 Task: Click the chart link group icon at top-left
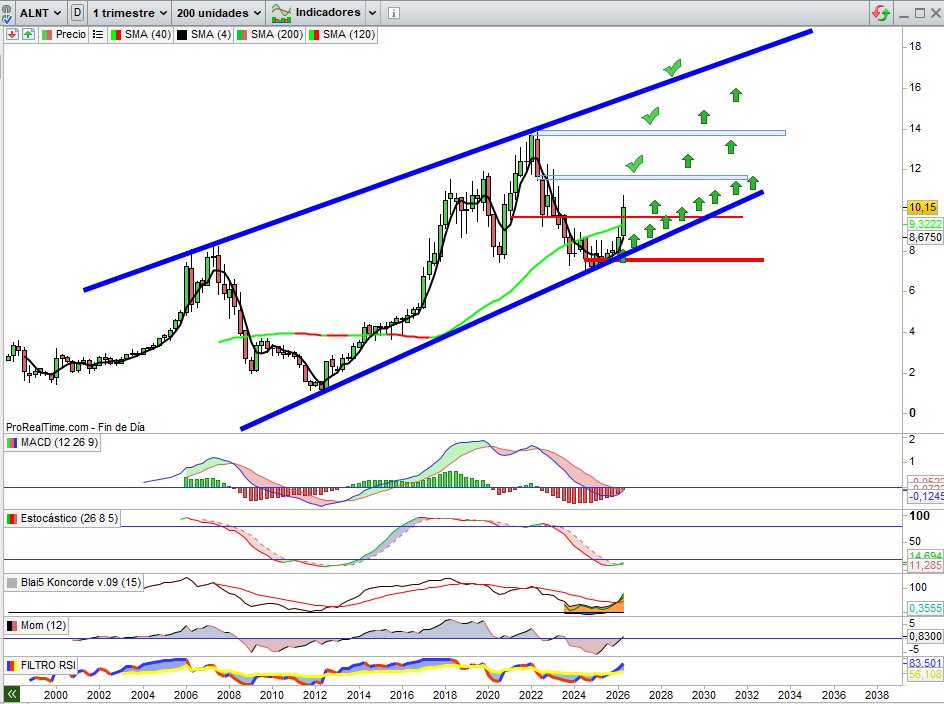click(x=7, y=12)
